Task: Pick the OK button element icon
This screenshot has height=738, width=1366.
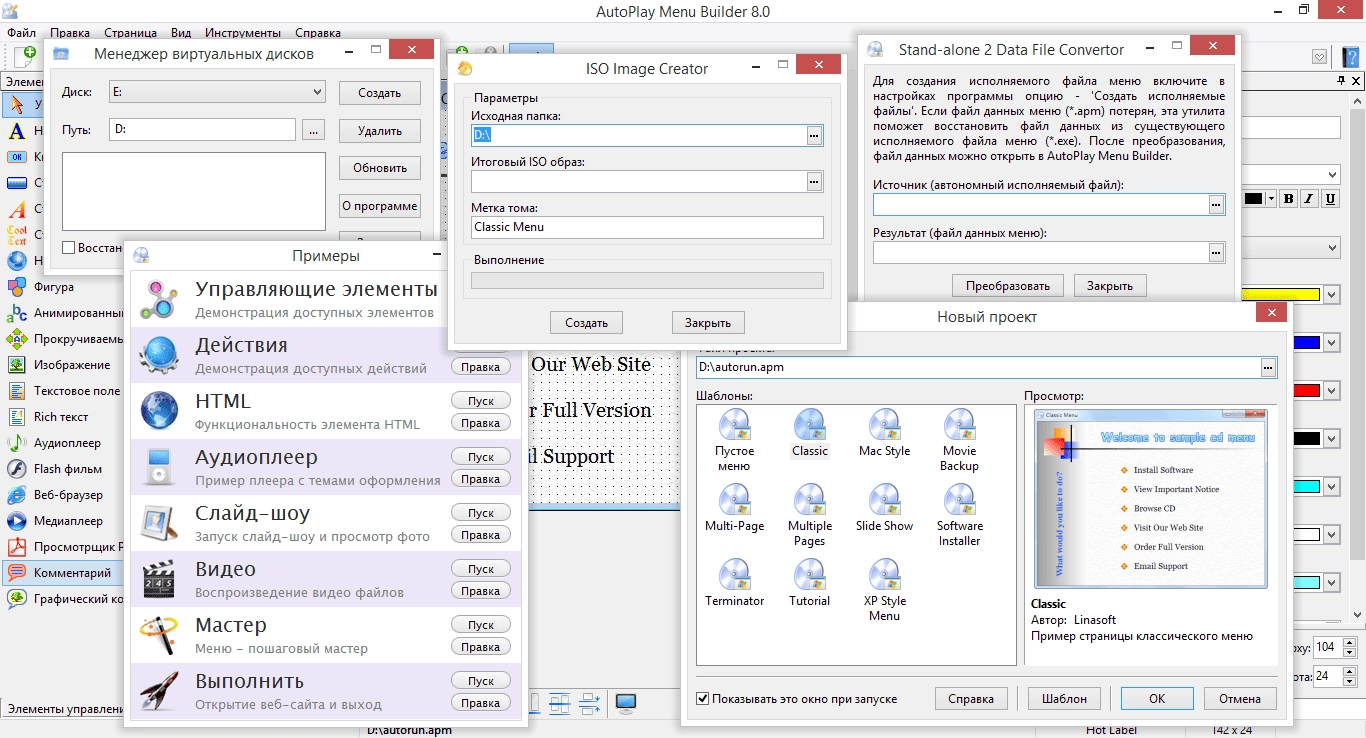Action: point(16,157)
